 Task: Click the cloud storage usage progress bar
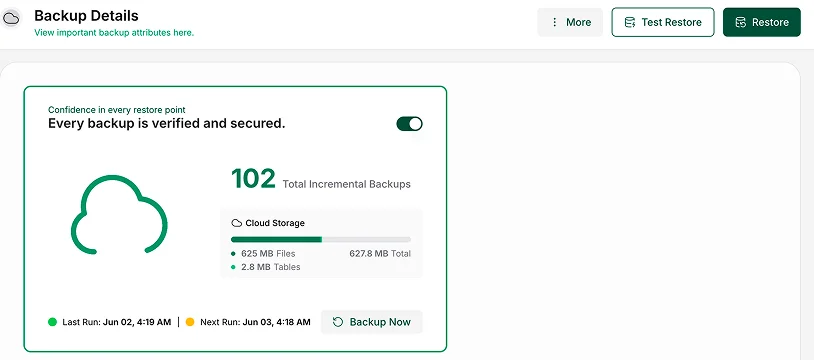(x=321, y=239)
